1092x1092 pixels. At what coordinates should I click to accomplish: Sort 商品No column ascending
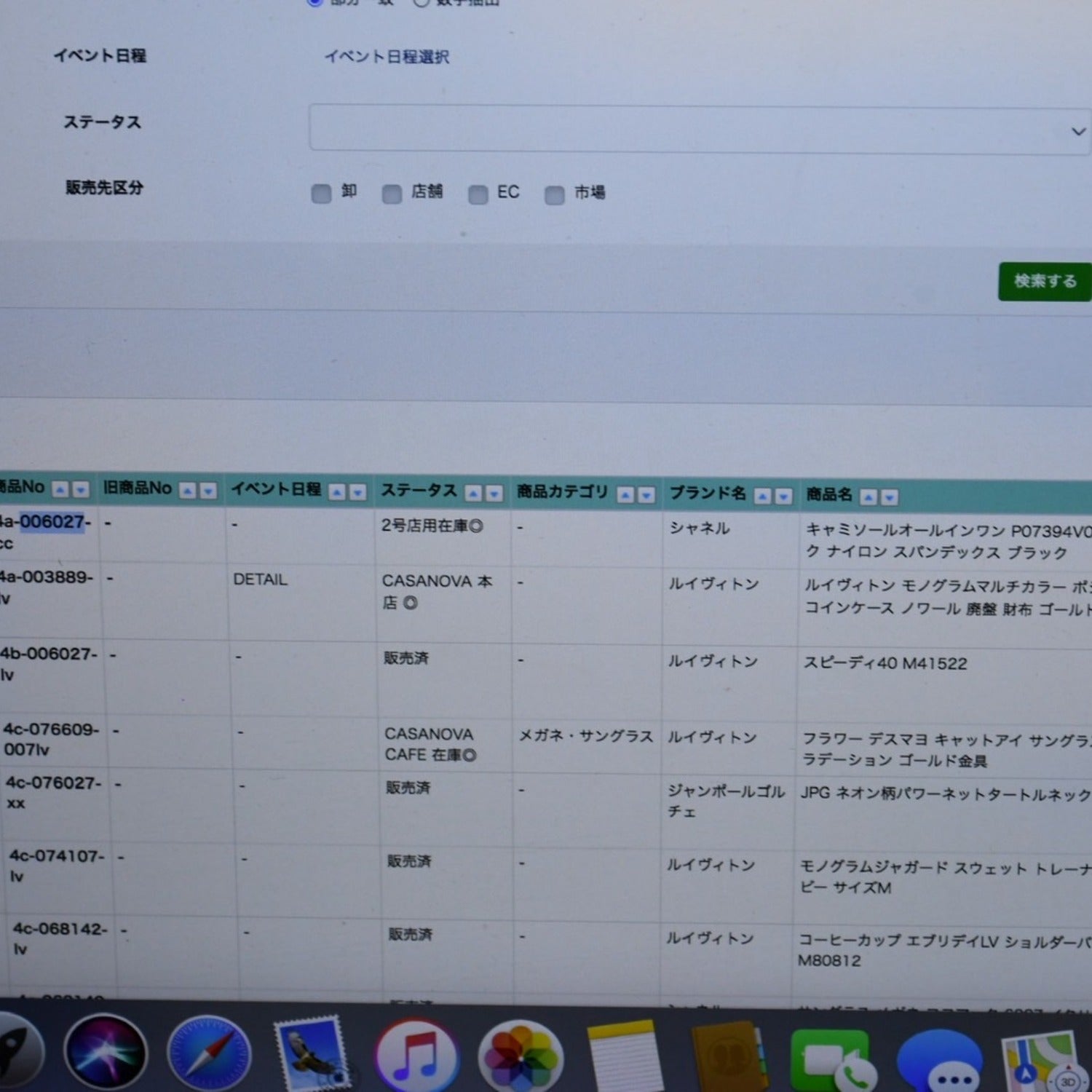coord(61,489)
